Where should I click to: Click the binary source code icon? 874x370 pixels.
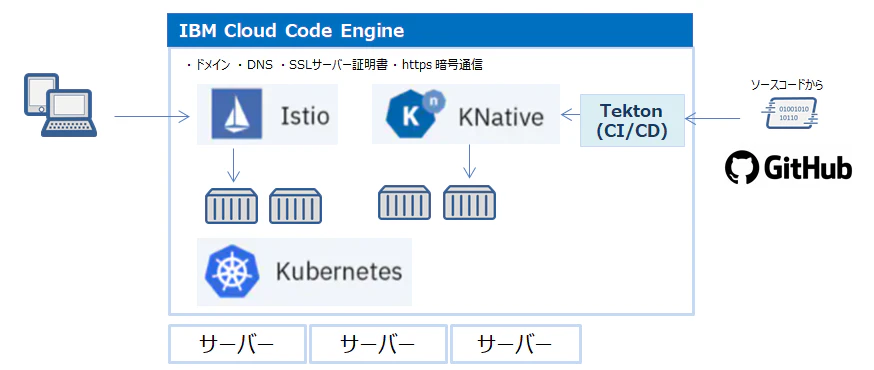click(789, 113)
